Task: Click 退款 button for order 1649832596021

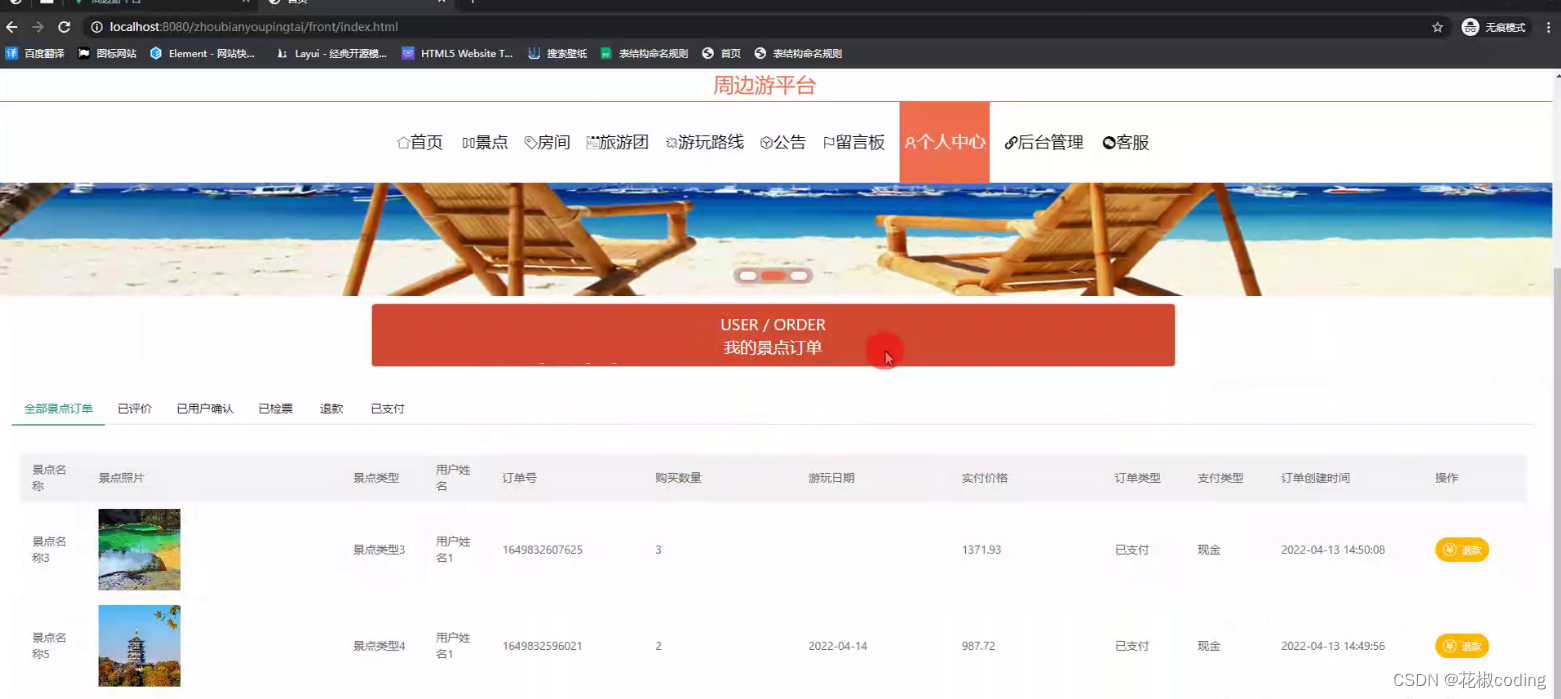Action: coord(1462,646)
